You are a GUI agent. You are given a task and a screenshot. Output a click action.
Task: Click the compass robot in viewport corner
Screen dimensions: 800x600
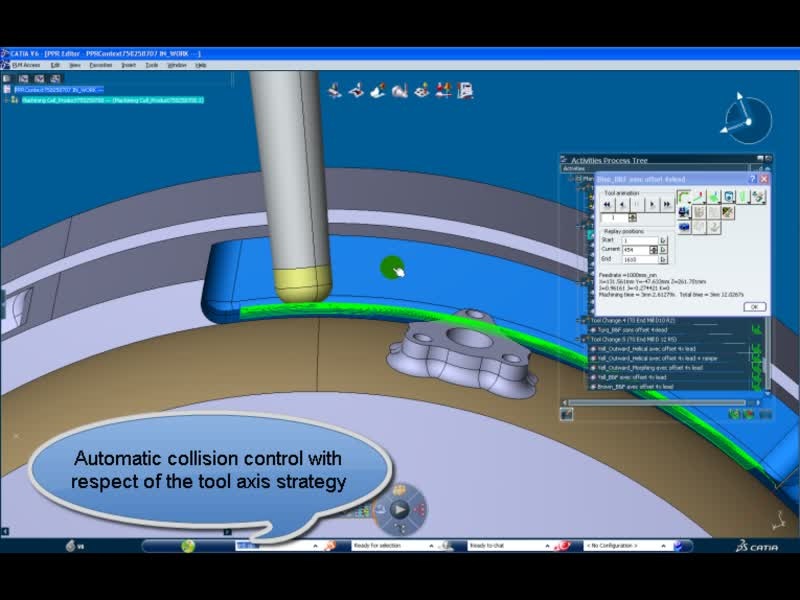(x=747, y=119)
